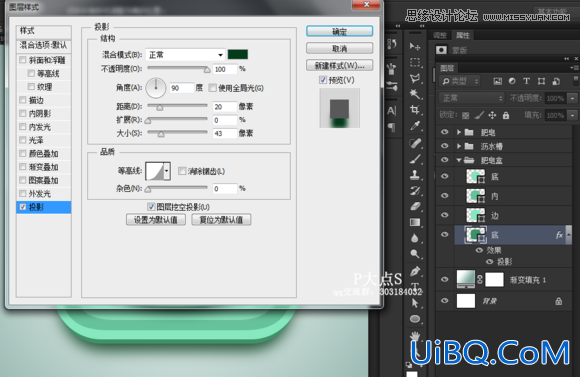Select the Path Selection arrow tool

pyautogui.click(x=415, y=303)
